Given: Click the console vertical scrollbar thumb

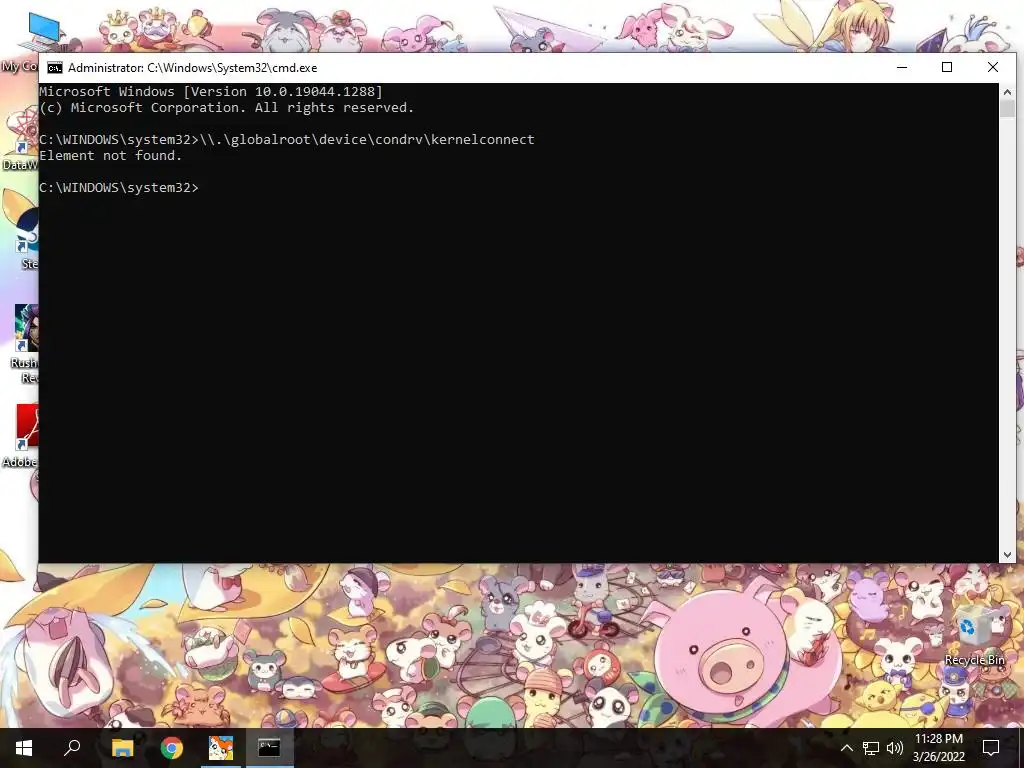Looking at the screenshot, I should tap(1007, 109).
